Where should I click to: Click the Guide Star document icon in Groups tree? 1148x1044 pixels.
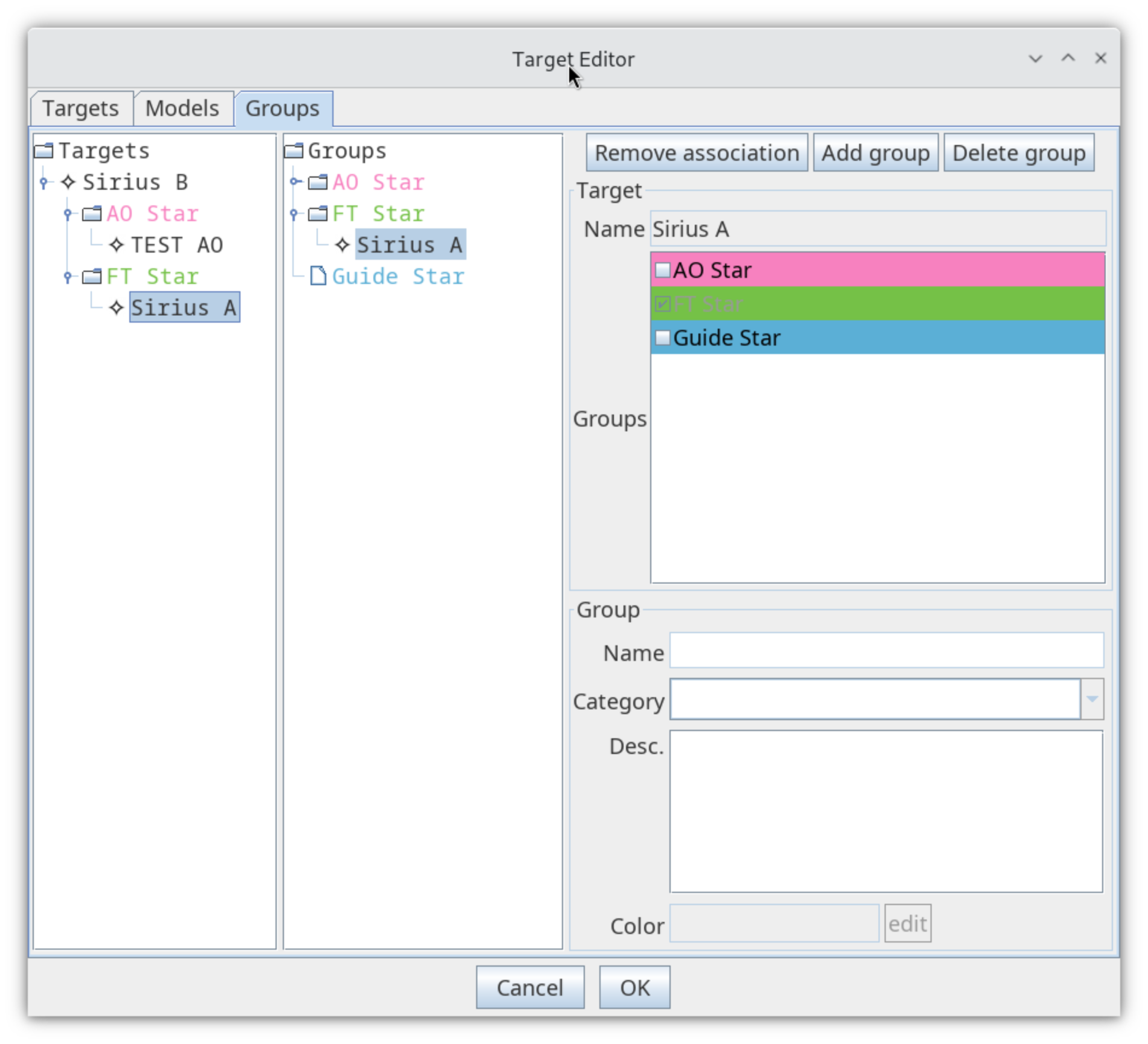tap(318, 276)
